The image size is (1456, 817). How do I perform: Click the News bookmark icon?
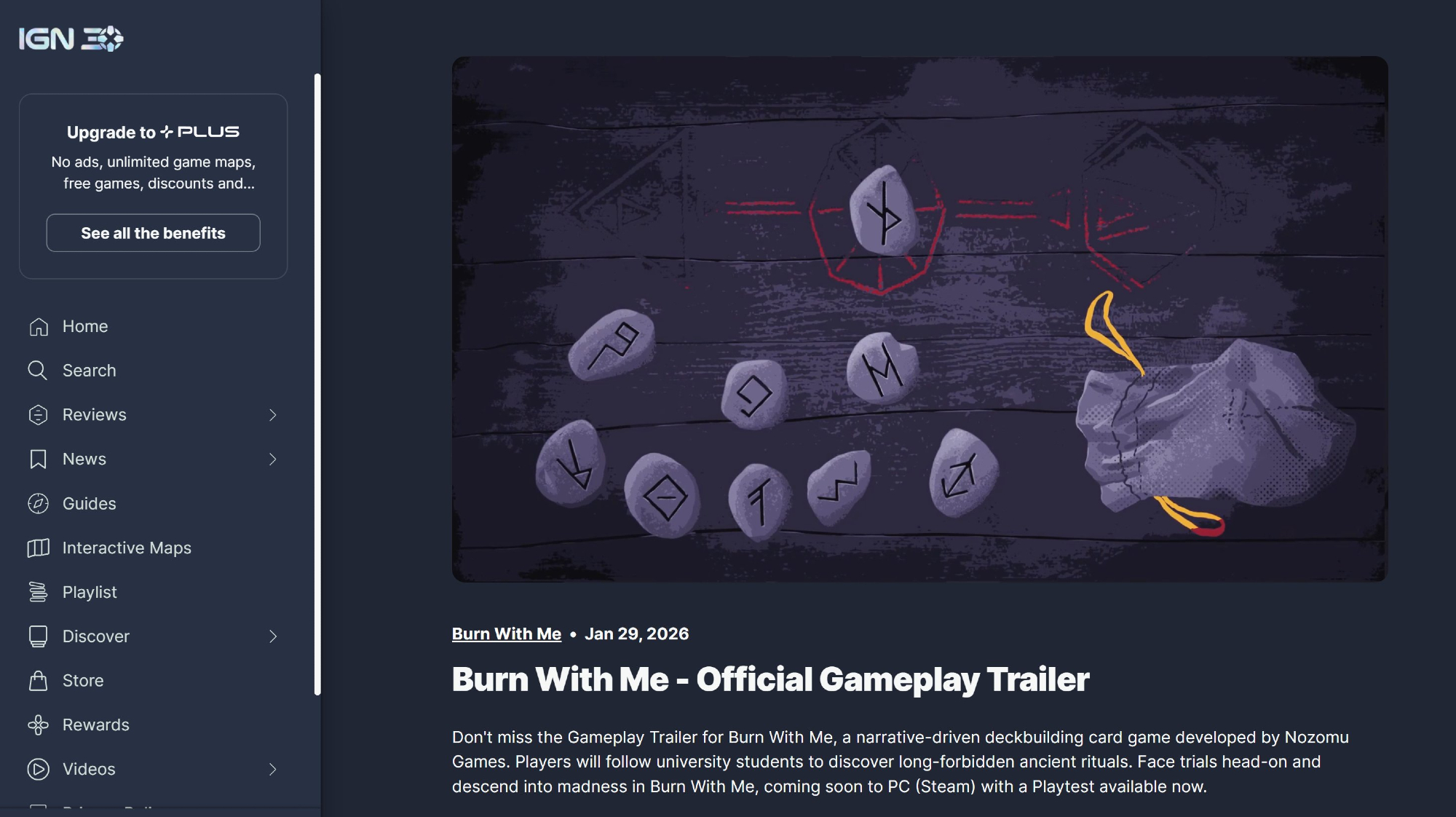pyautogui.click(x=38, y=459)
